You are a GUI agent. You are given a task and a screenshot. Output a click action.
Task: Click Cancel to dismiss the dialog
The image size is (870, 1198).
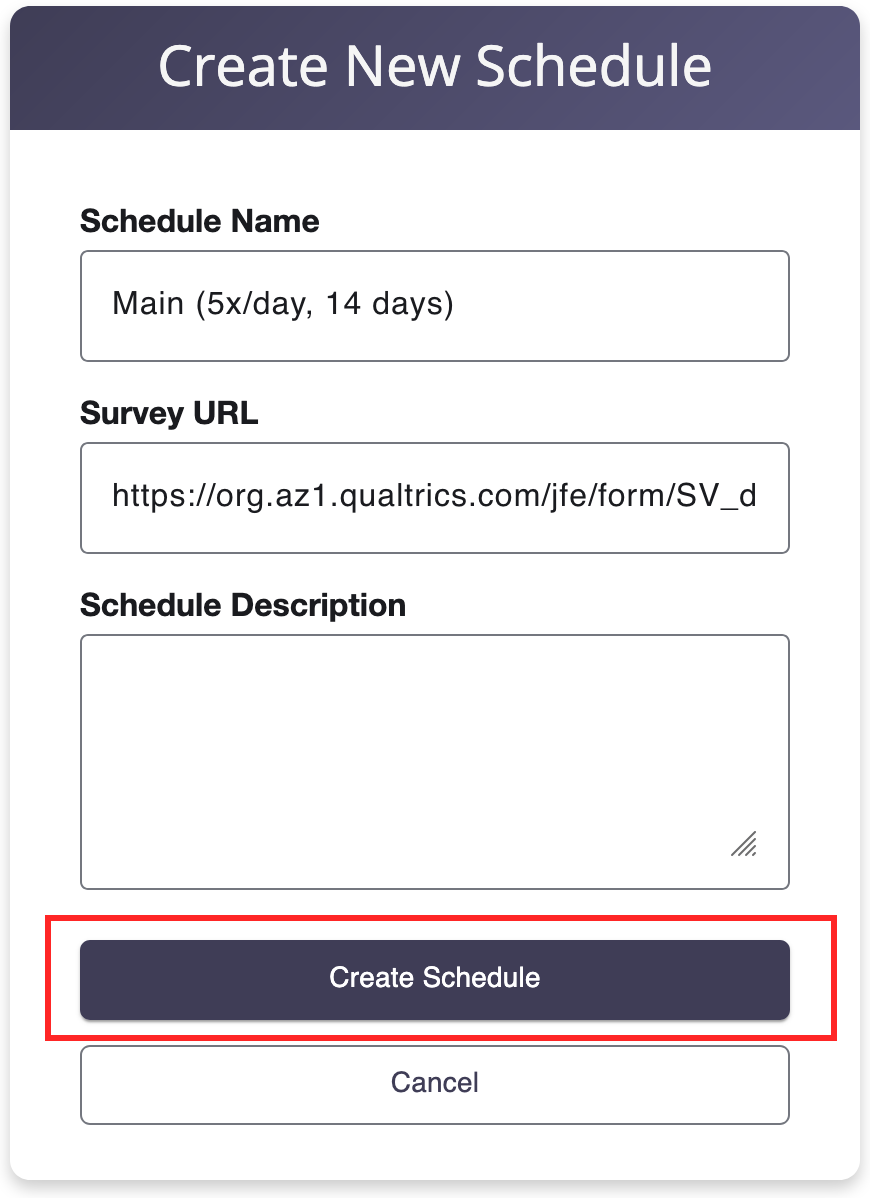coord(434,1084)
